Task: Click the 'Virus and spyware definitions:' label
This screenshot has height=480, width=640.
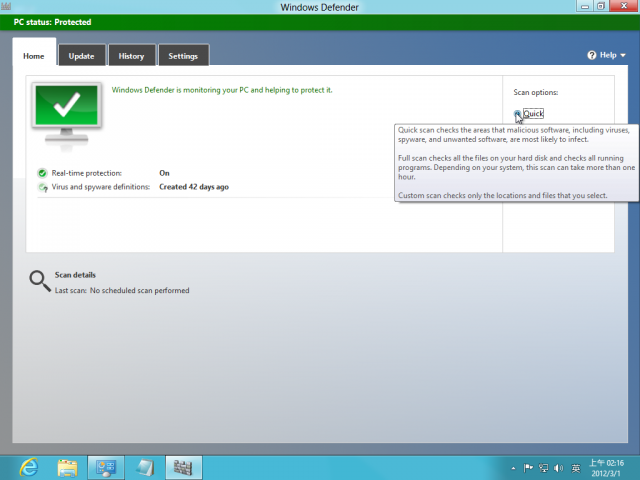Action: pyautogui.click(x=101, y=187)
